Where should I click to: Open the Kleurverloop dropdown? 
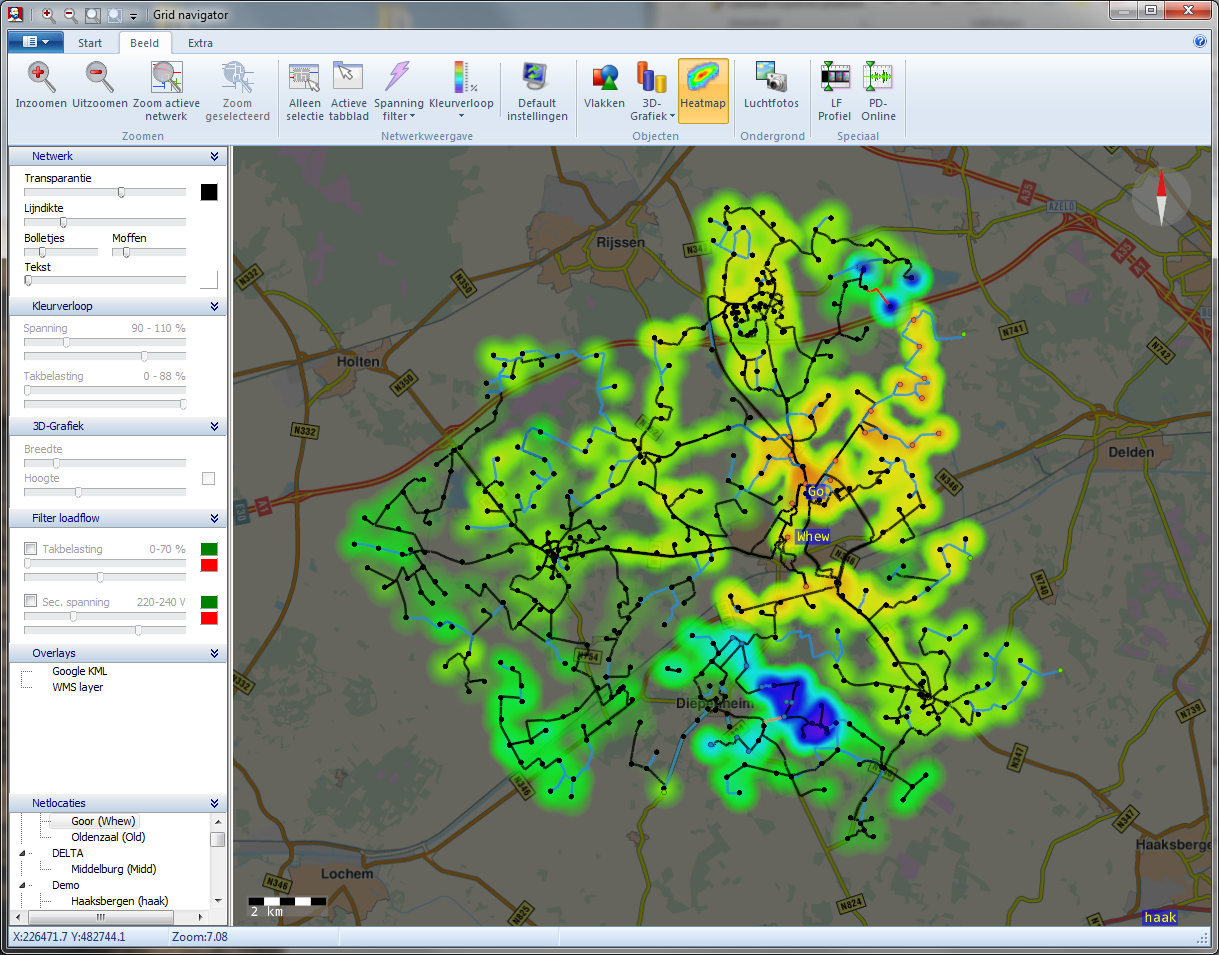pos(461,116)
